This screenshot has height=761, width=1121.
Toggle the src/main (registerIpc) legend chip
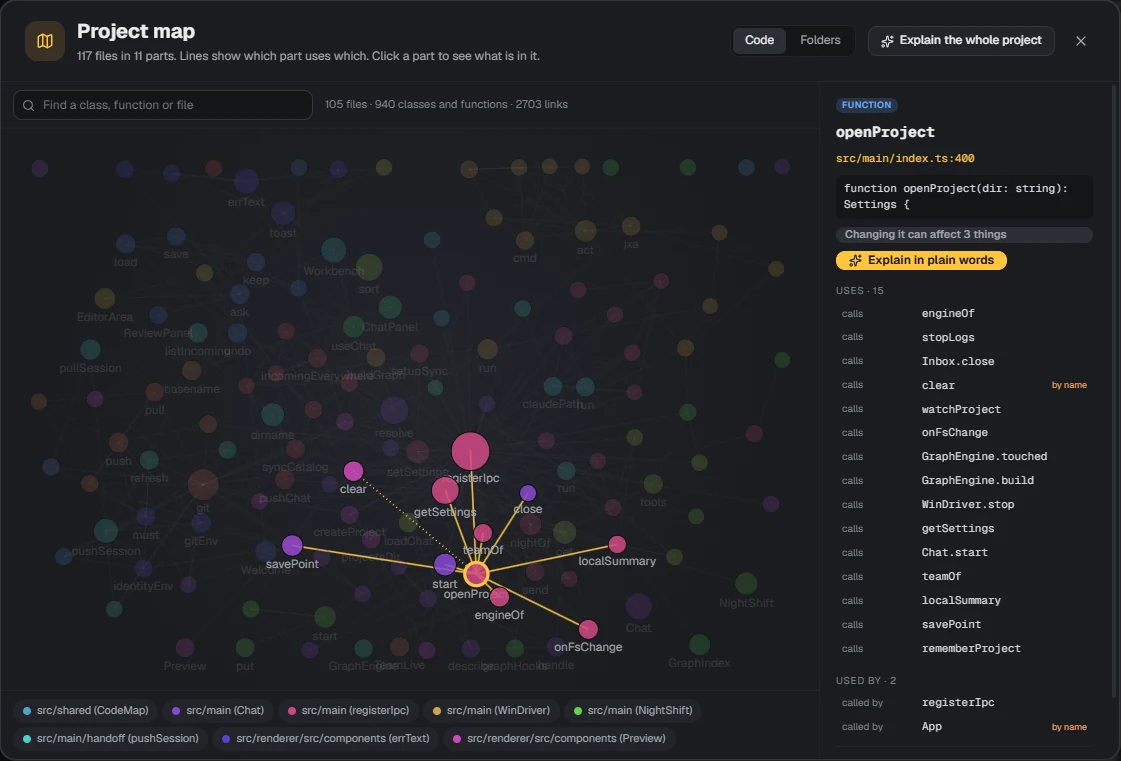[348, 710]
